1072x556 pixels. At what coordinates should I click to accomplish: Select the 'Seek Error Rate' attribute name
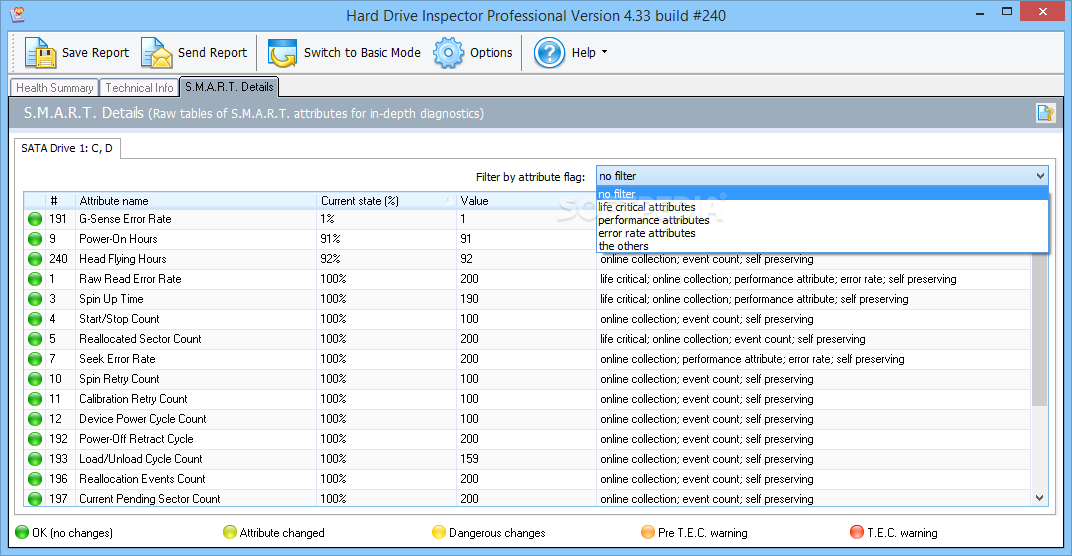117,359
